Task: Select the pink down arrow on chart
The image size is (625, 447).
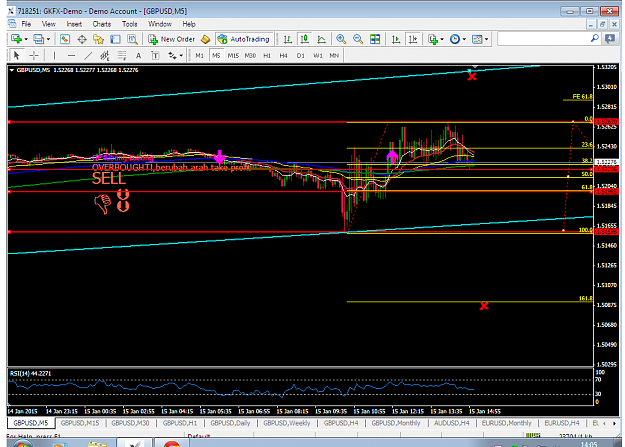Action: point(220,157)
